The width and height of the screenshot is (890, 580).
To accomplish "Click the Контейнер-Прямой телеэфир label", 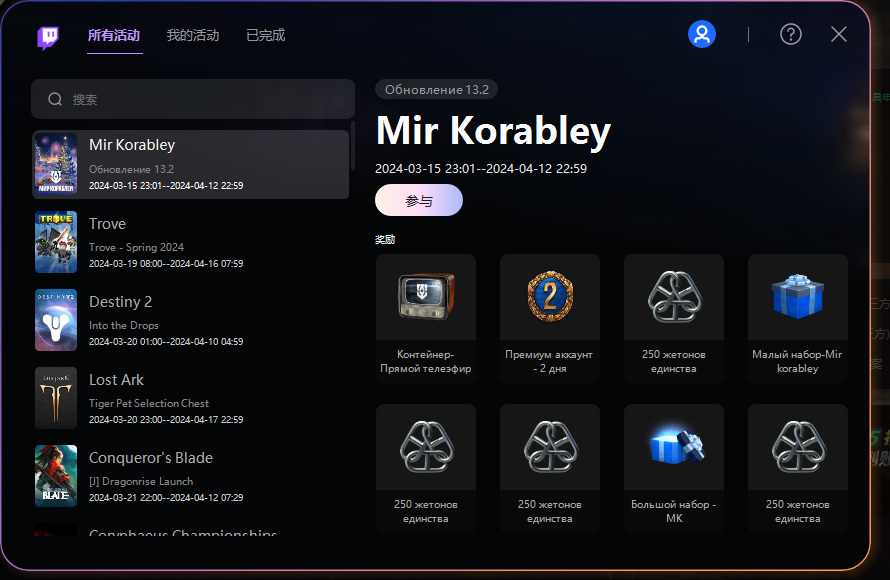I will pyautogui.click(x=426, y=361).
